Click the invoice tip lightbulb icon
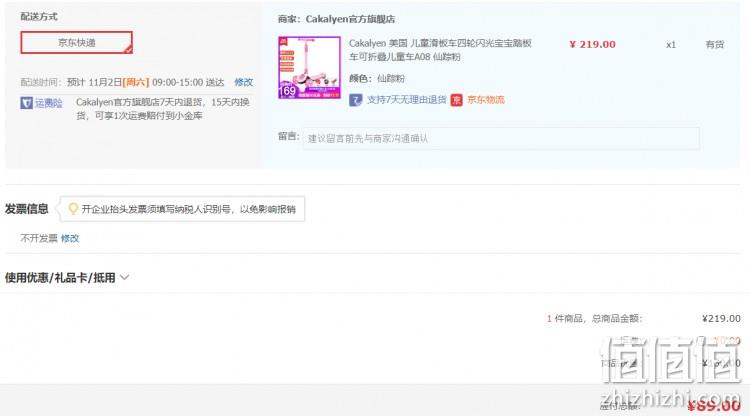The image size is (750, 416). pos(73,209)
